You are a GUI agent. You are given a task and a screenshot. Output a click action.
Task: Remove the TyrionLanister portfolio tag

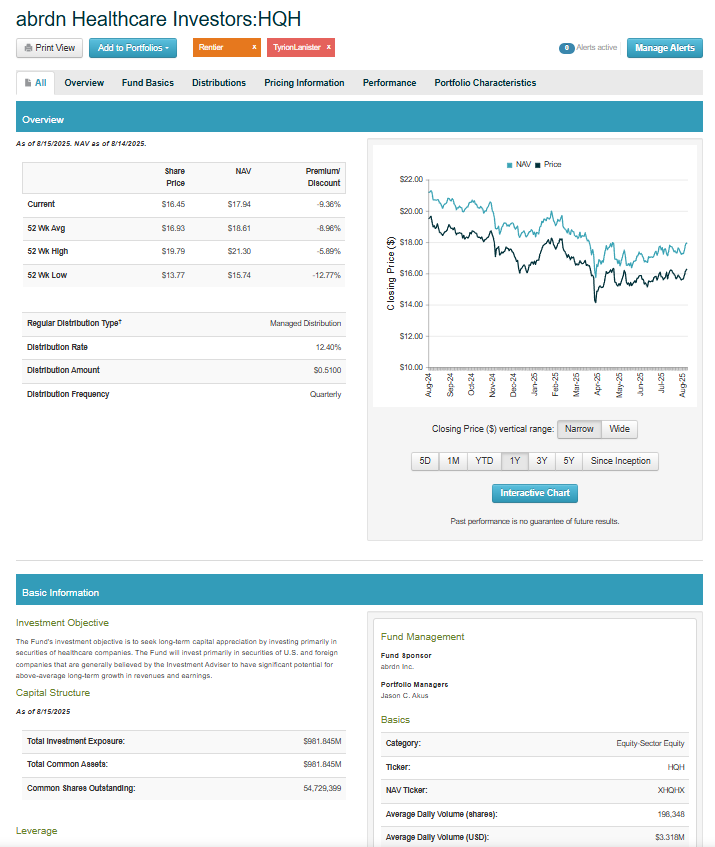[x=328, y=47]
